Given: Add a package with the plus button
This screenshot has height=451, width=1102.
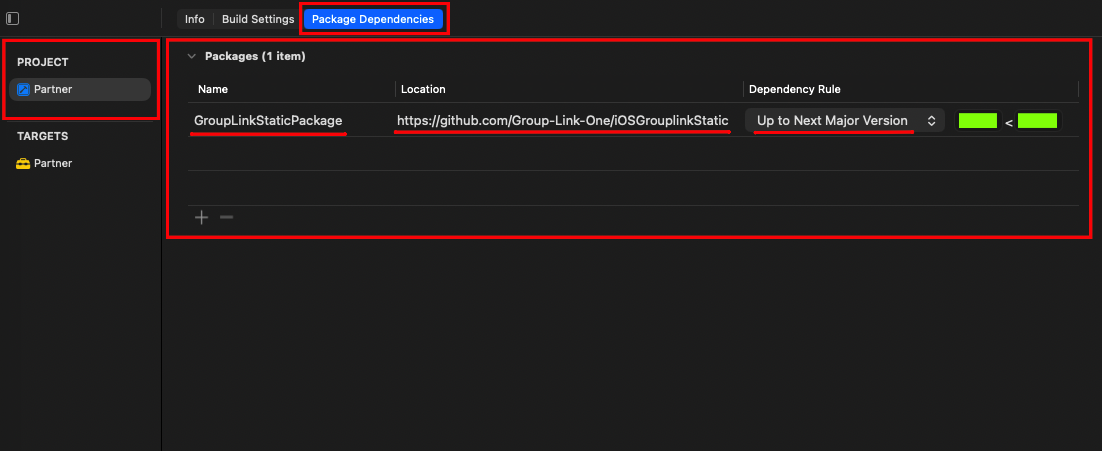Looking at the screenshot, I should point(202,217).
